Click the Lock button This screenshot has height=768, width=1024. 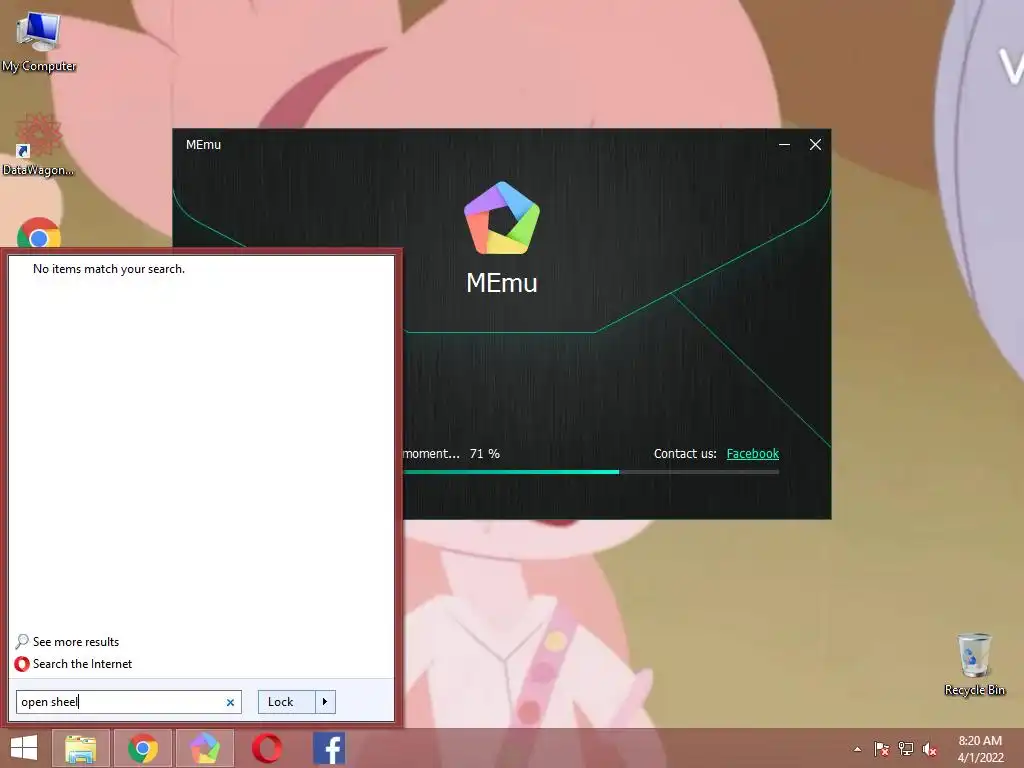[286, 702]
